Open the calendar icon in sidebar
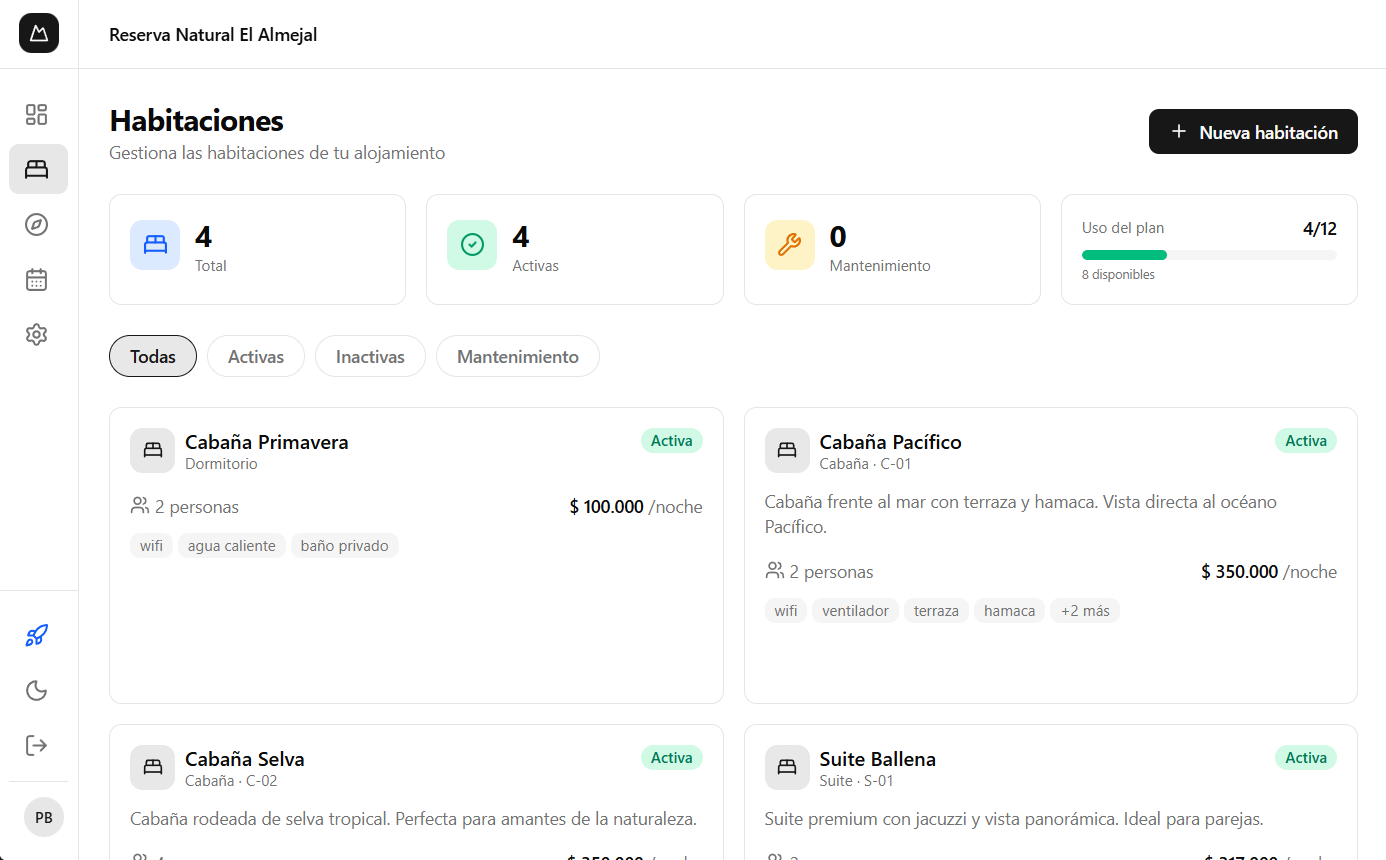Screen dimensions: 1386x860 [x=37, y=279]
